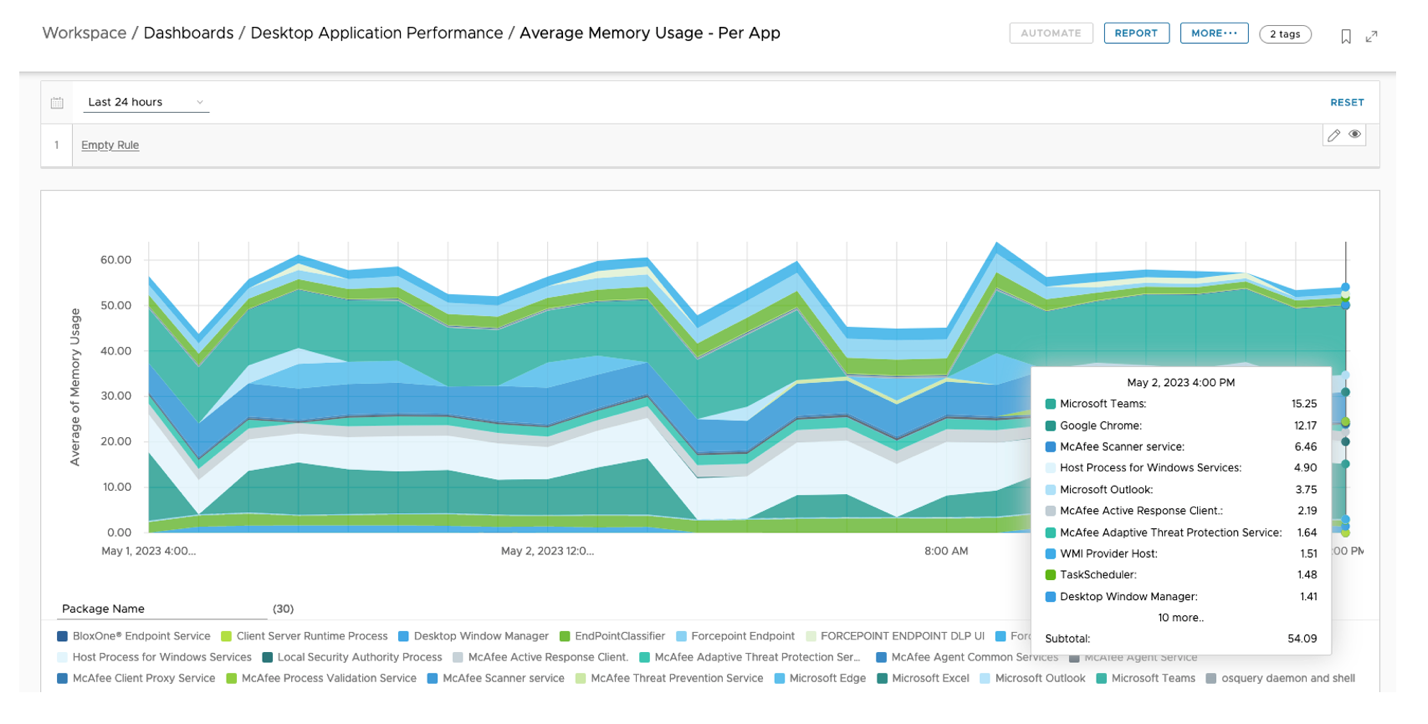Viewport: 1428px width, 724px height.
Task: Open the MORE actions menu
Action: pos(1214,33)
